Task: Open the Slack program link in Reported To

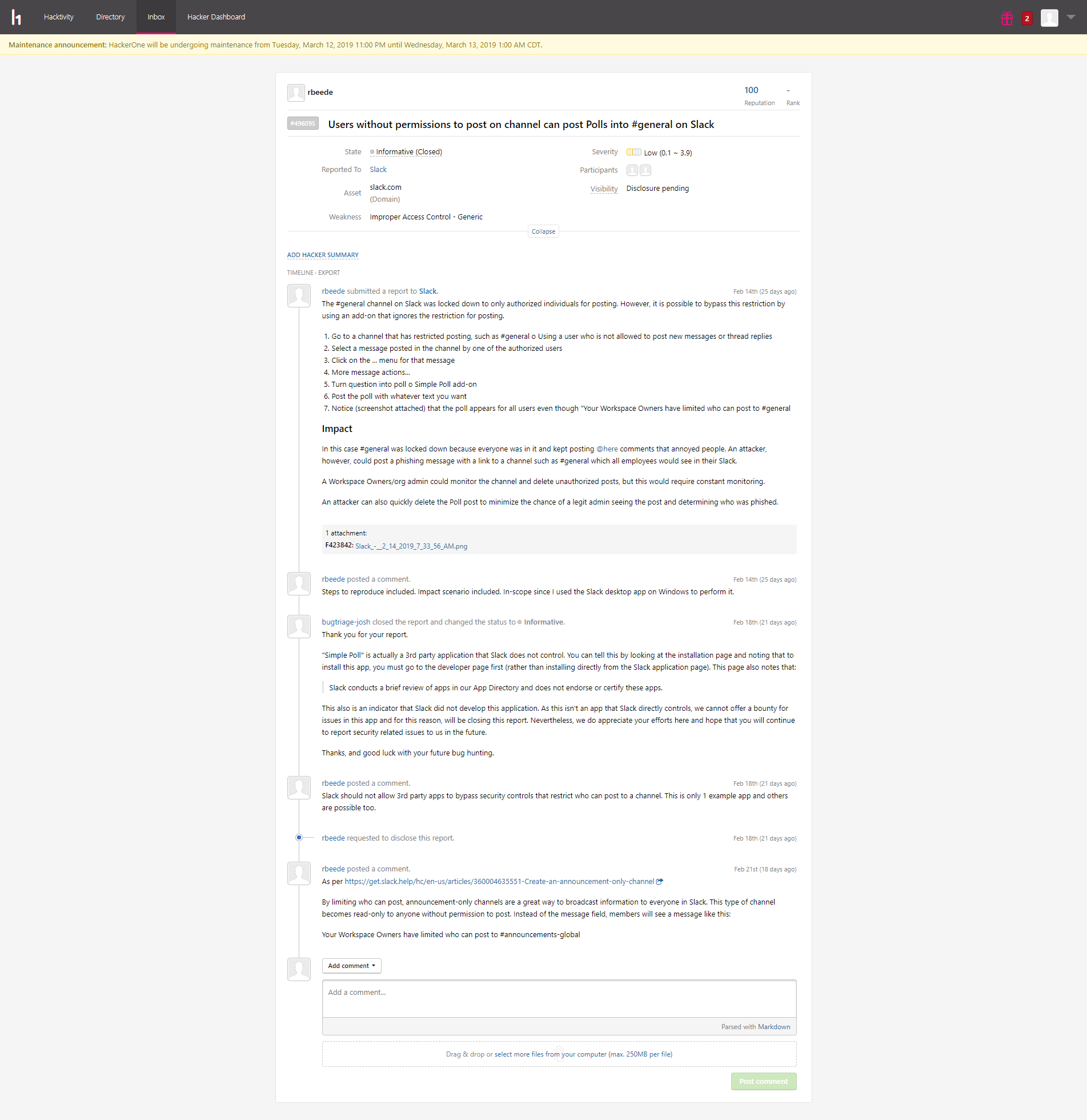Action: 378,170
